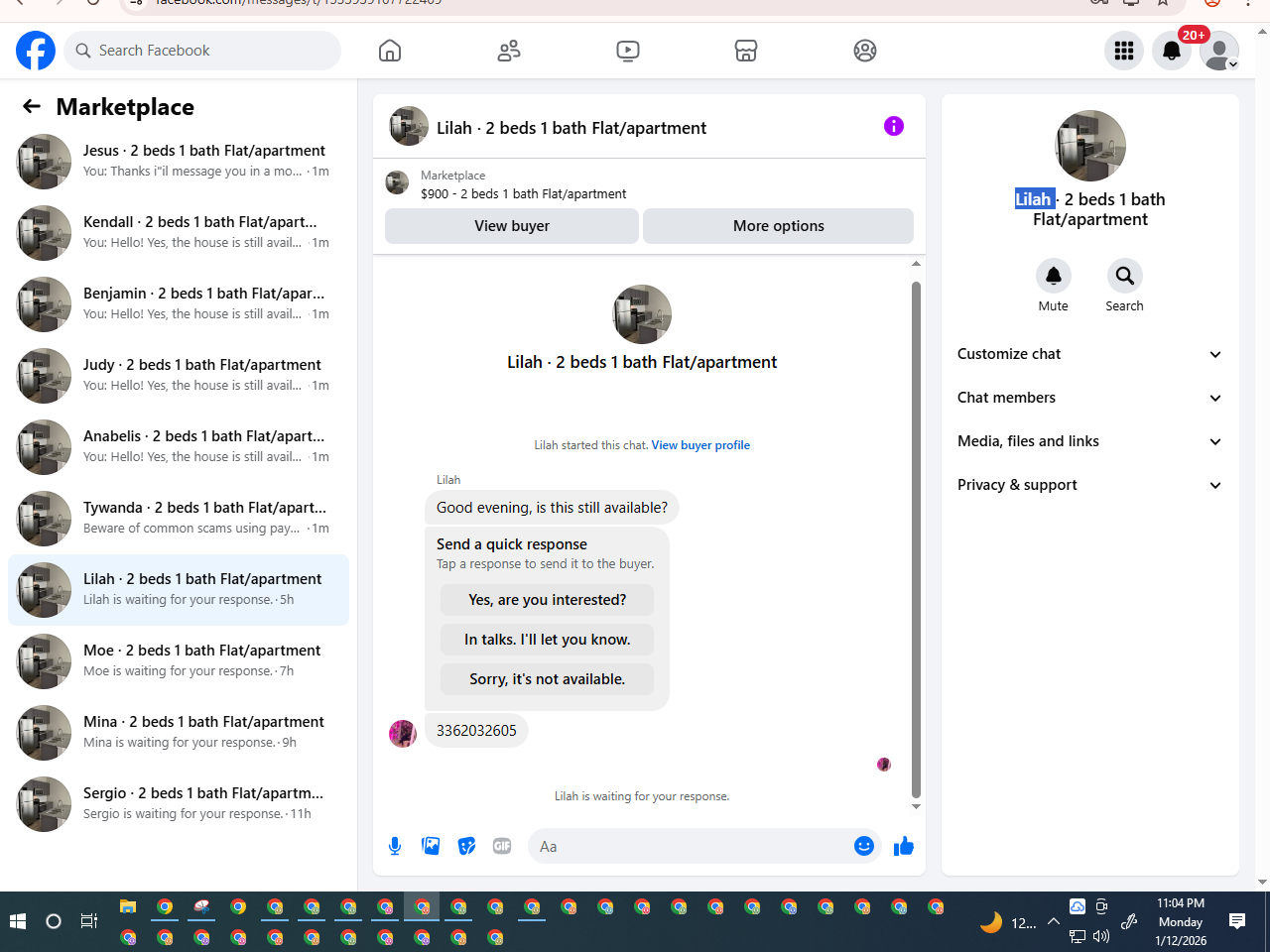Open Jesus conversation in Marketplace list
The image size is (1270, 952).
coord(179,162)
